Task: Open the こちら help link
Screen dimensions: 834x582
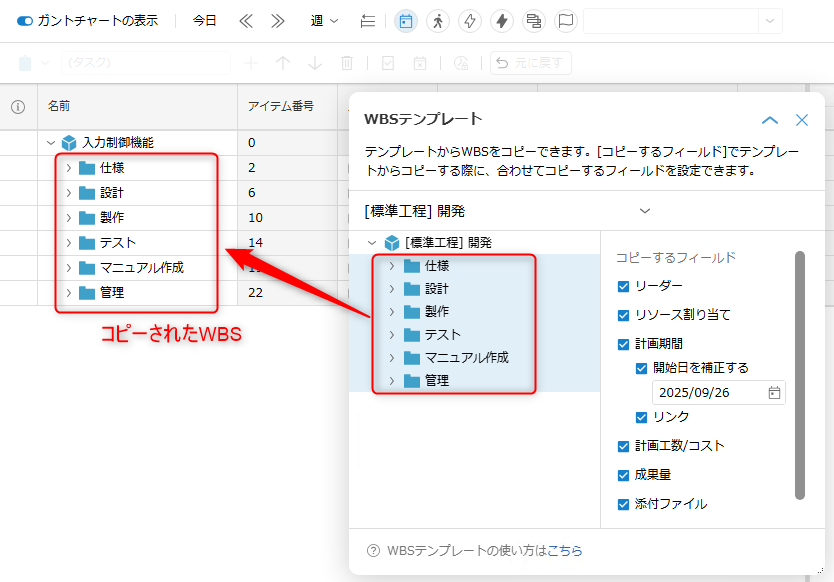Action: click(564, 551)
